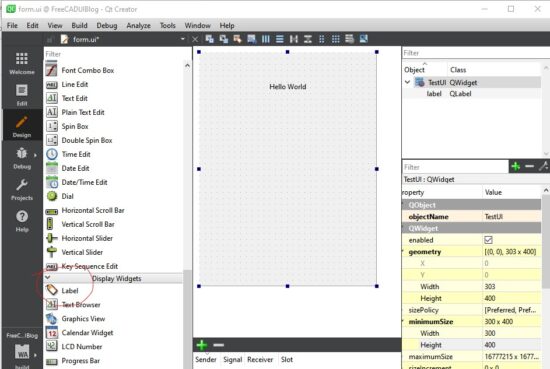Open the Analyze menu
Image resolution: width=550 pixels, height=369 pixels.
point(138,25)
